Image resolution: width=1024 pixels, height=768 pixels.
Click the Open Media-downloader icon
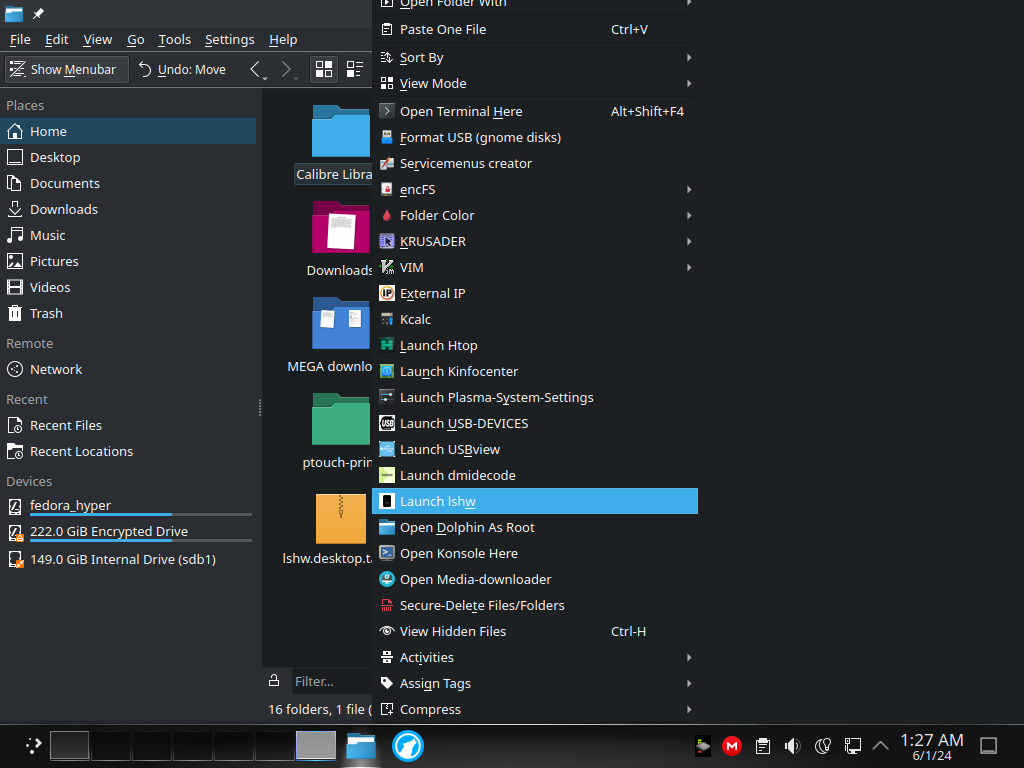coord(387,579)
